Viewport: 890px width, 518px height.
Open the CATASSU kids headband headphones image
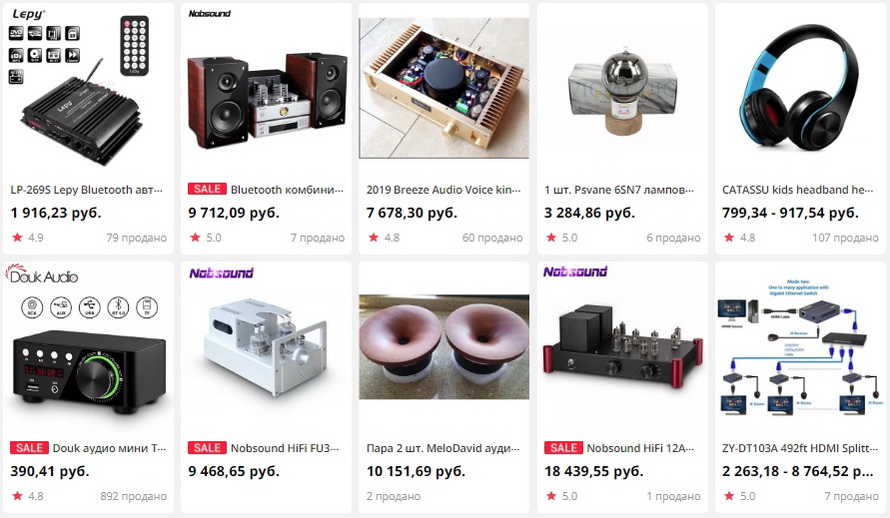800,89
